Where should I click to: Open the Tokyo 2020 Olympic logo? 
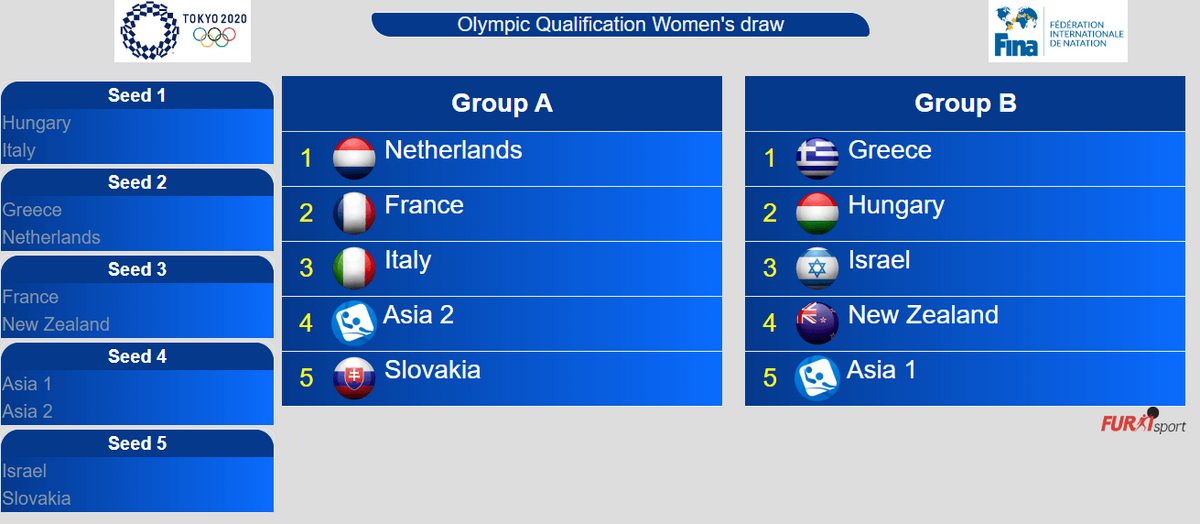tap(182, 31)
